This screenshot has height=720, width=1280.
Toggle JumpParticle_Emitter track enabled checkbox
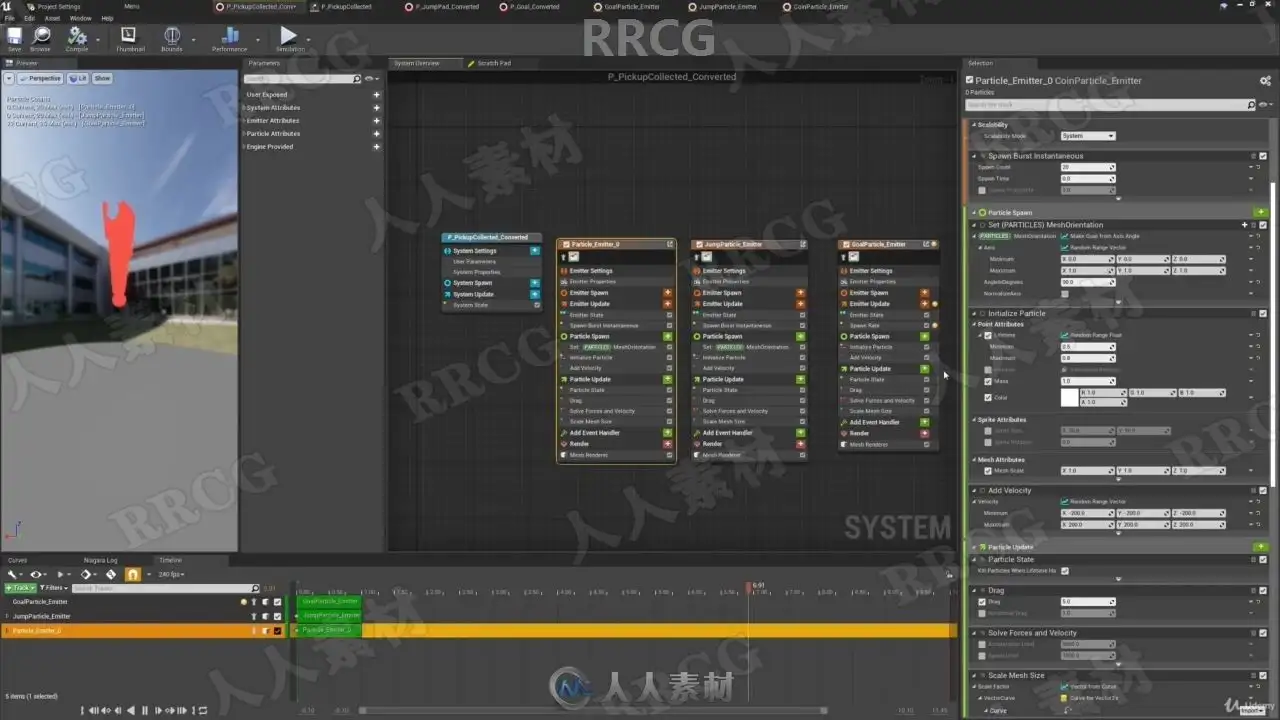277,616
